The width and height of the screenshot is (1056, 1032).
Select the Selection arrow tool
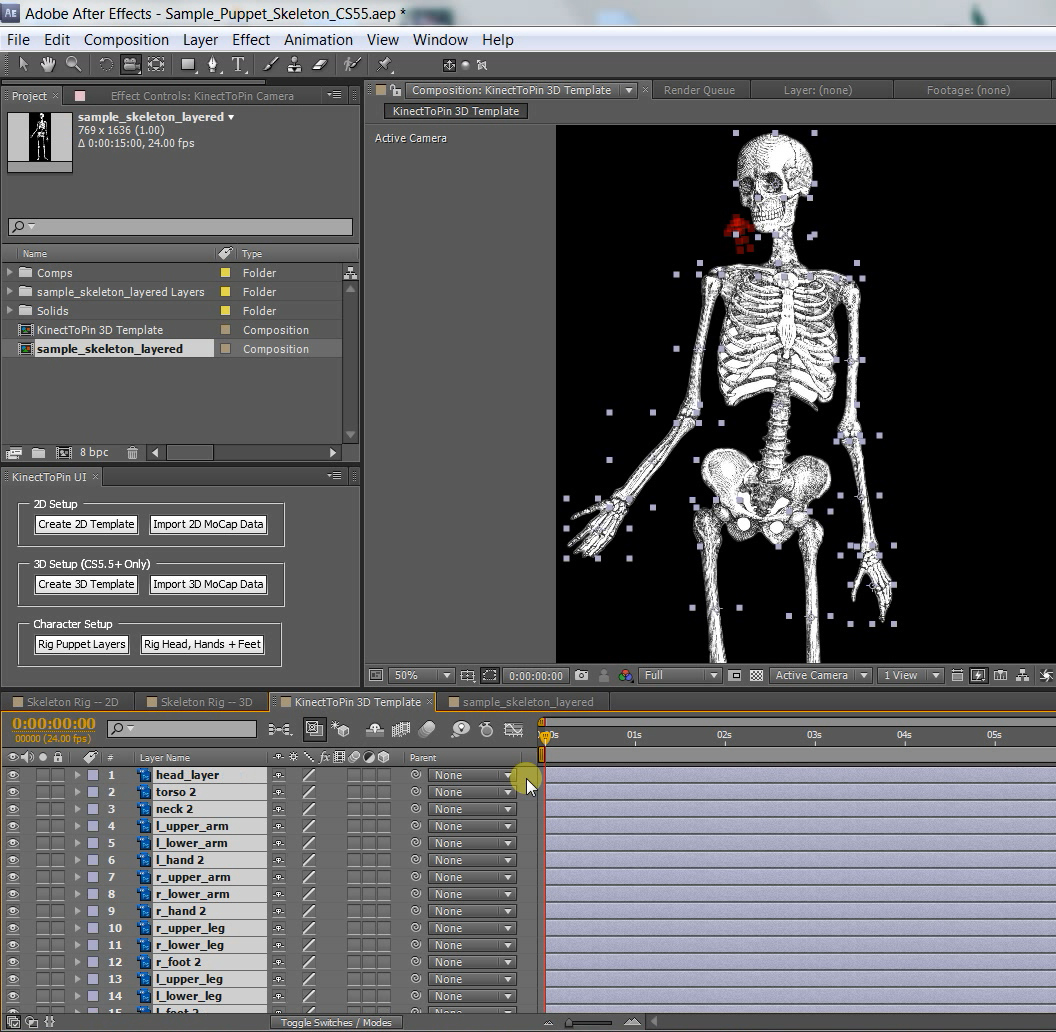[24, 65]
